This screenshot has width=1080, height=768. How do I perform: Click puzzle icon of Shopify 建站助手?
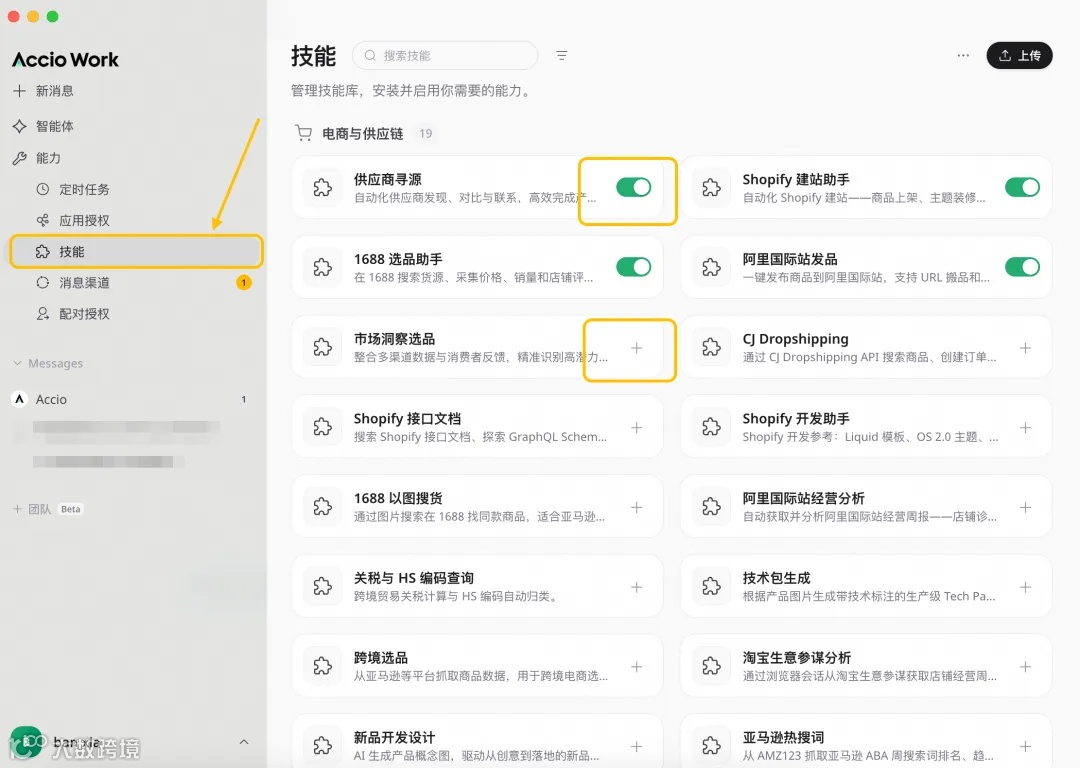pos(711,187)
